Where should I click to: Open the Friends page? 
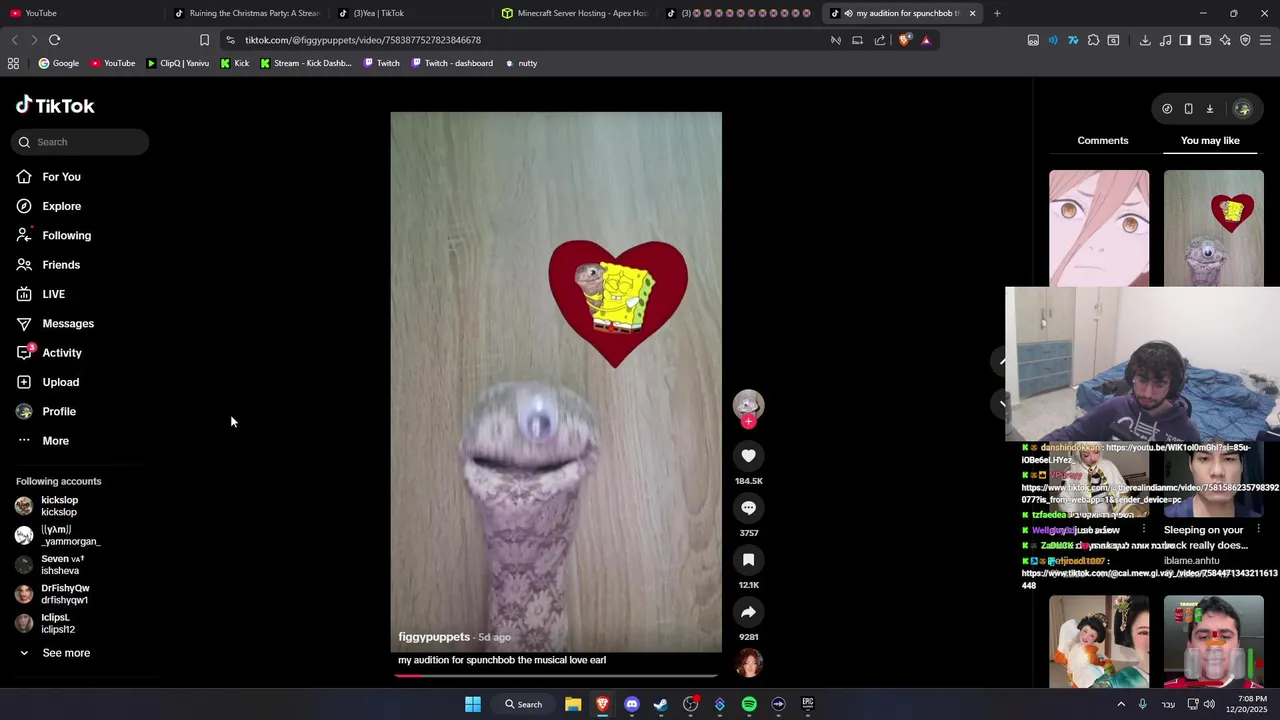[x=48, y=265]
